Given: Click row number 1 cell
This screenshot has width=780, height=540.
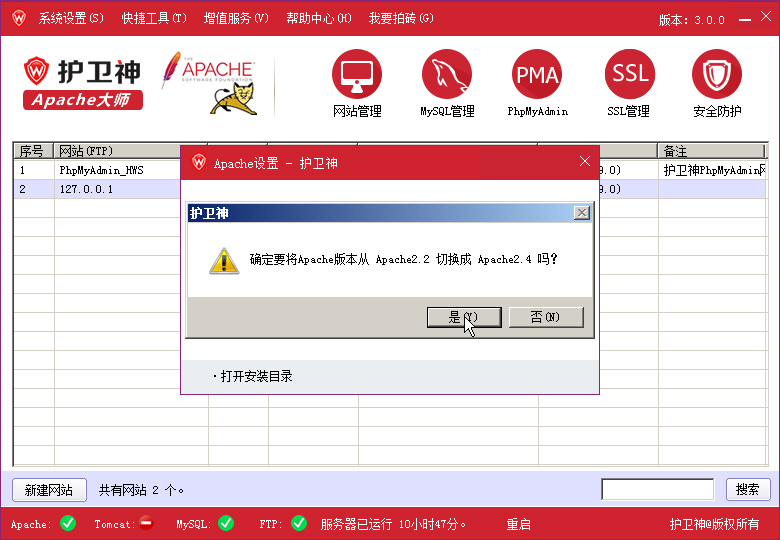Looking at the screenshot, I should pos(34,171).
